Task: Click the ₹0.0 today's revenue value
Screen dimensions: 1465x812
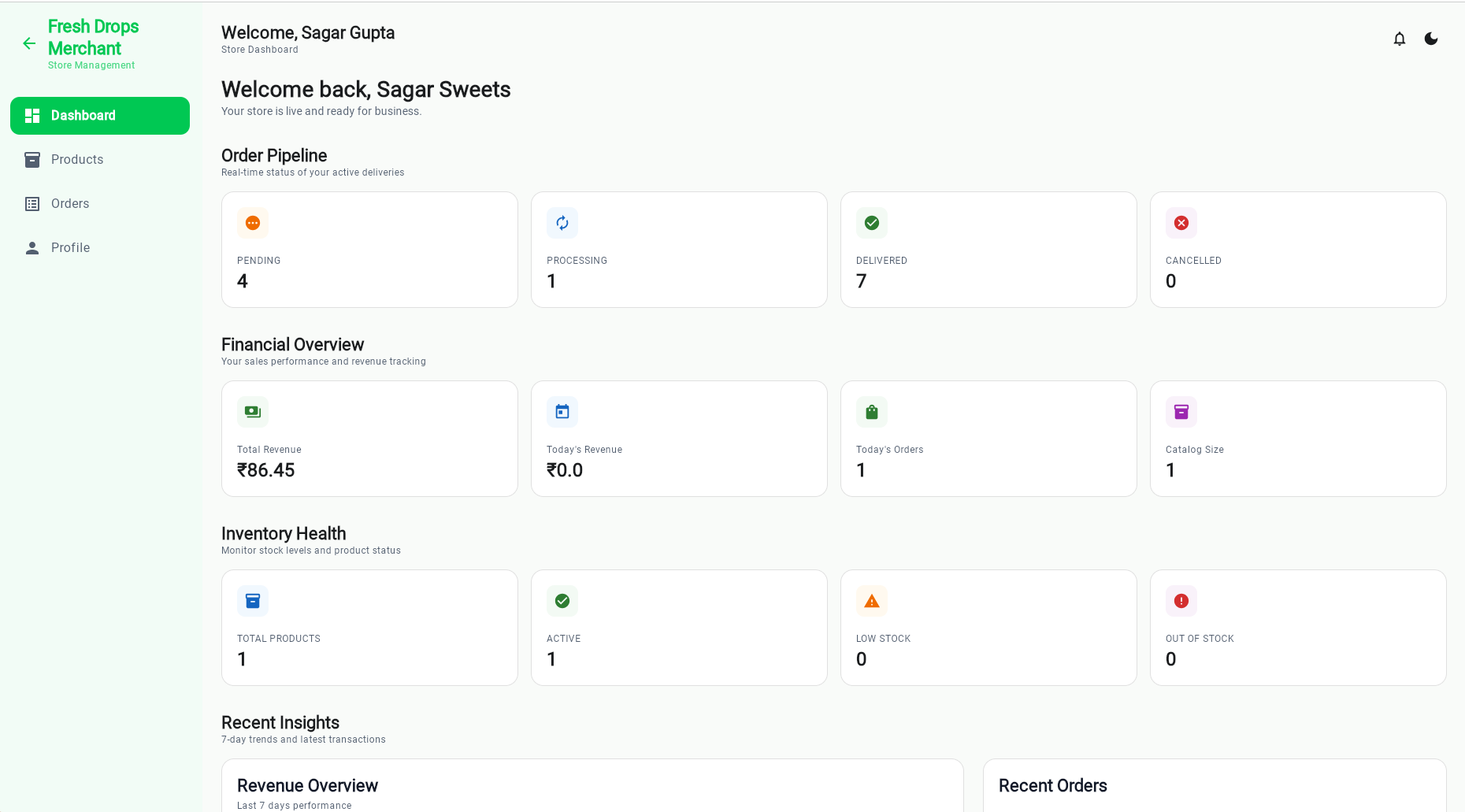Action: [x=565, y=470]
